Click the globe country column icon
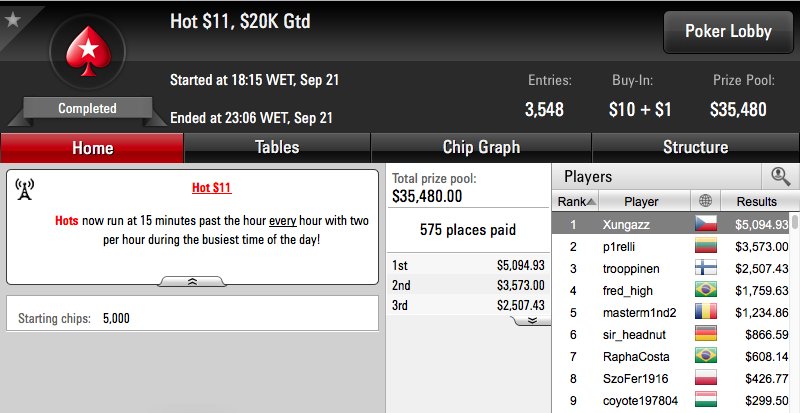Image resolution: width=800 pixels, height=413 pixels. click(x=705, y=201)
